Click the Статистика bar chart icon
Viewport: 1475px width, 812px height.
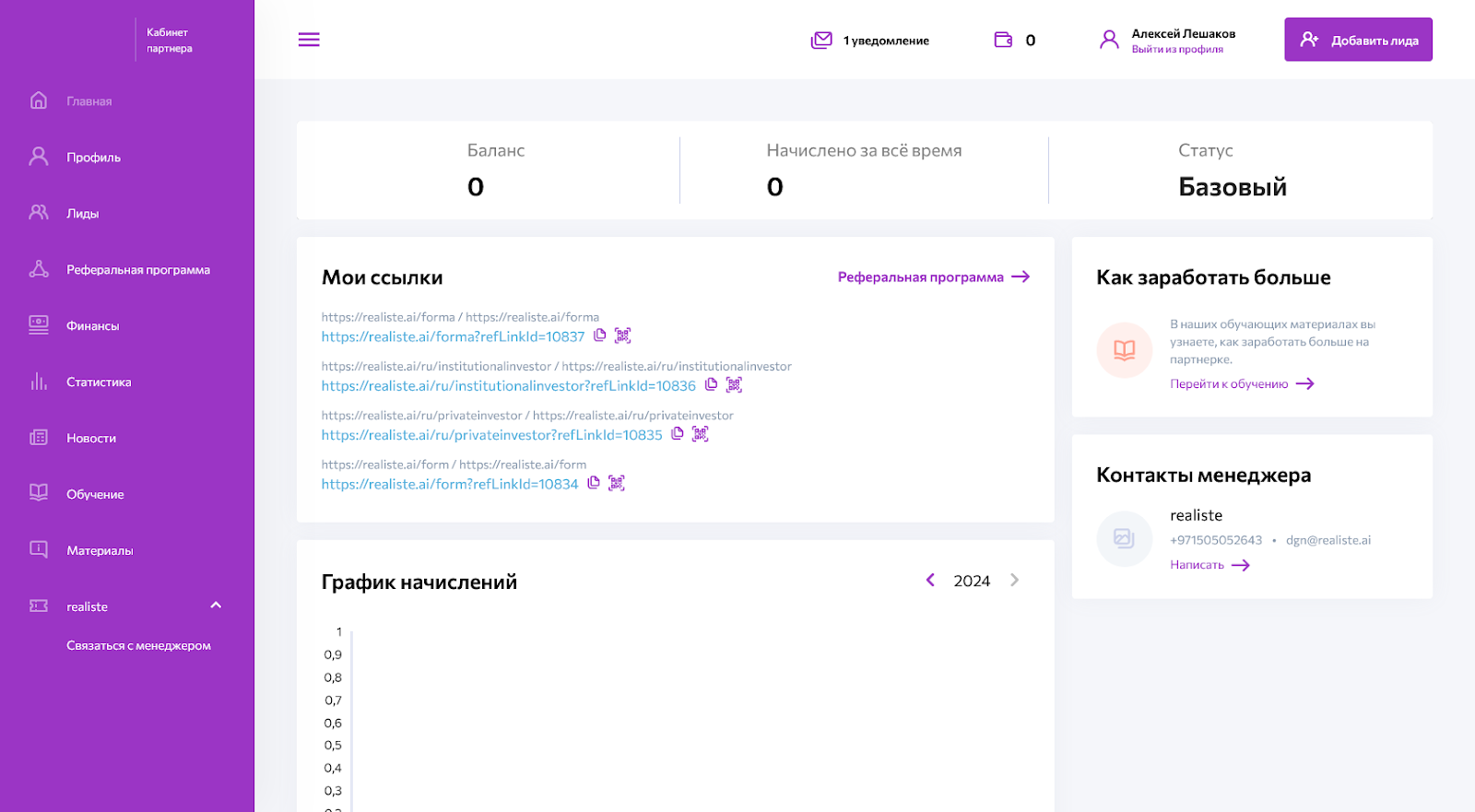coord(39,382)
